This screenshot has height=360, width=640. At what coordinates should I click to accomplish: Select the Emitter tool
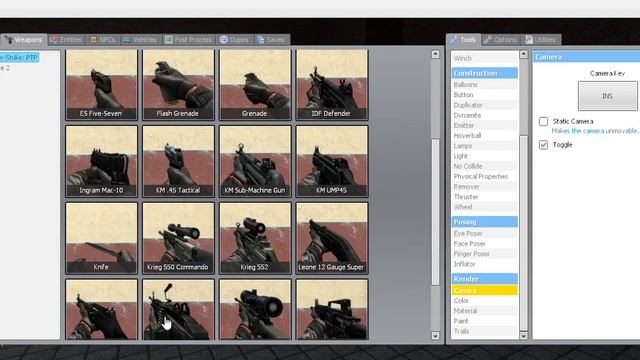point(484,125)
